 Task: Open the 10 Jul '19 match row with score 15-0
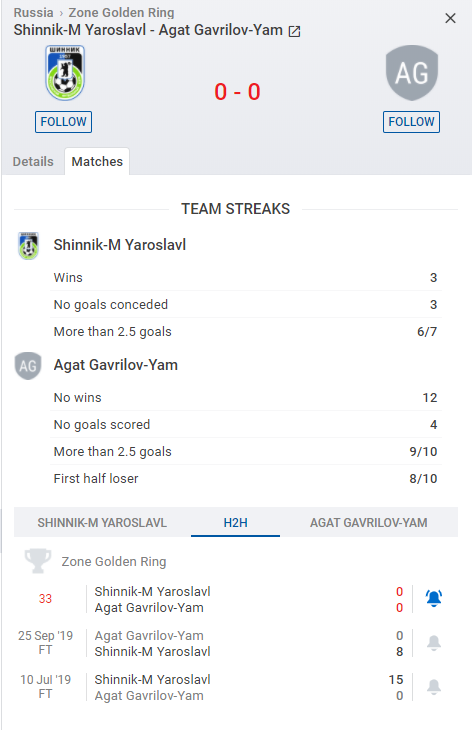(212, 687)
